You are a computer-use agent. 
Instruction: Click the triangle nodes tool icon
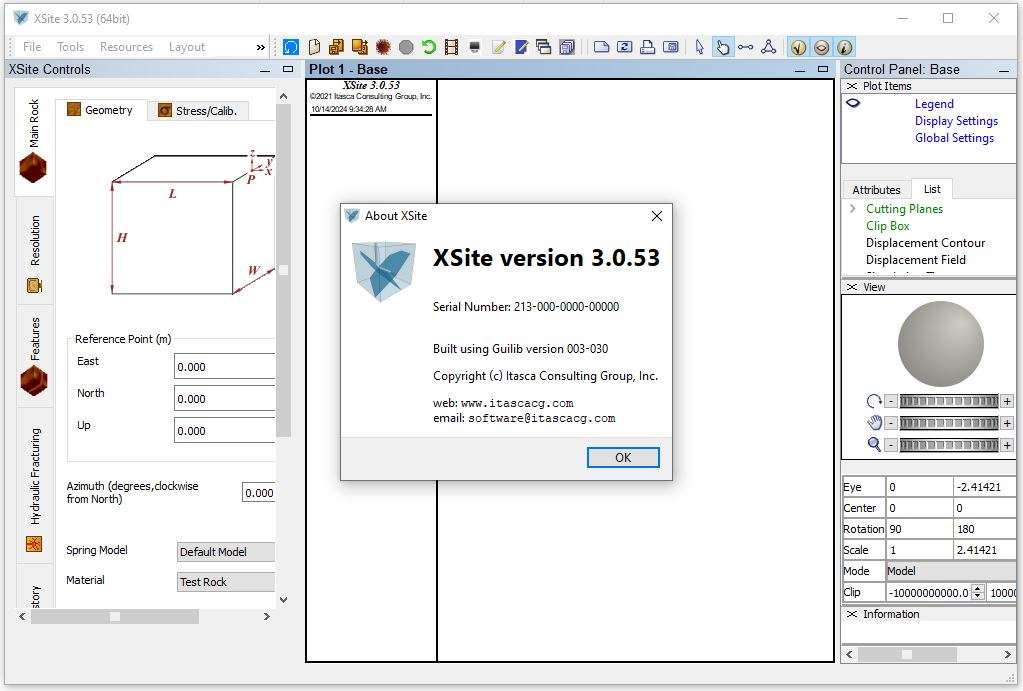click(768, 47)
